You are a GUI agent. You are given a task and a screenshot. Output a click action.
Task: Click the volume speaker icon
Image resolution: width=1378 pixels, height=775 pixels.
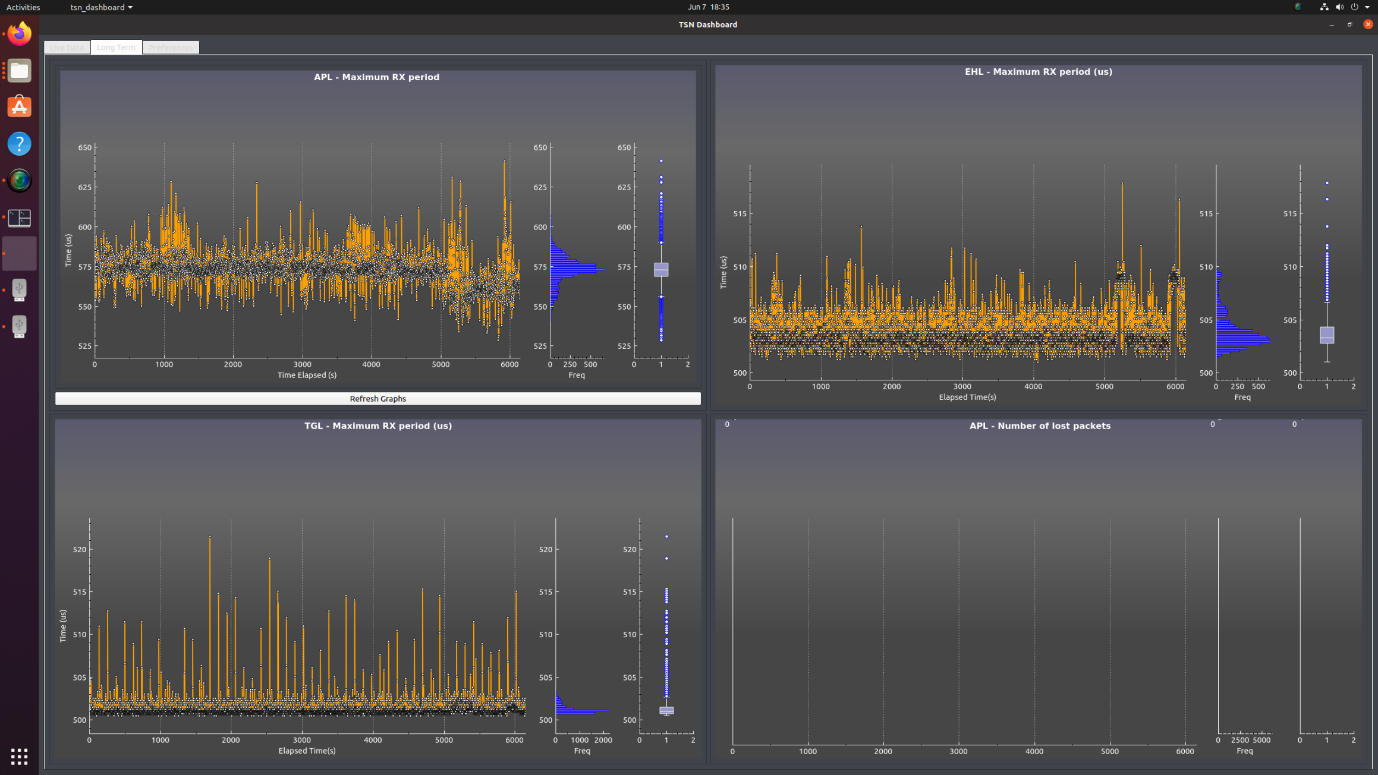pos(1339,7)
